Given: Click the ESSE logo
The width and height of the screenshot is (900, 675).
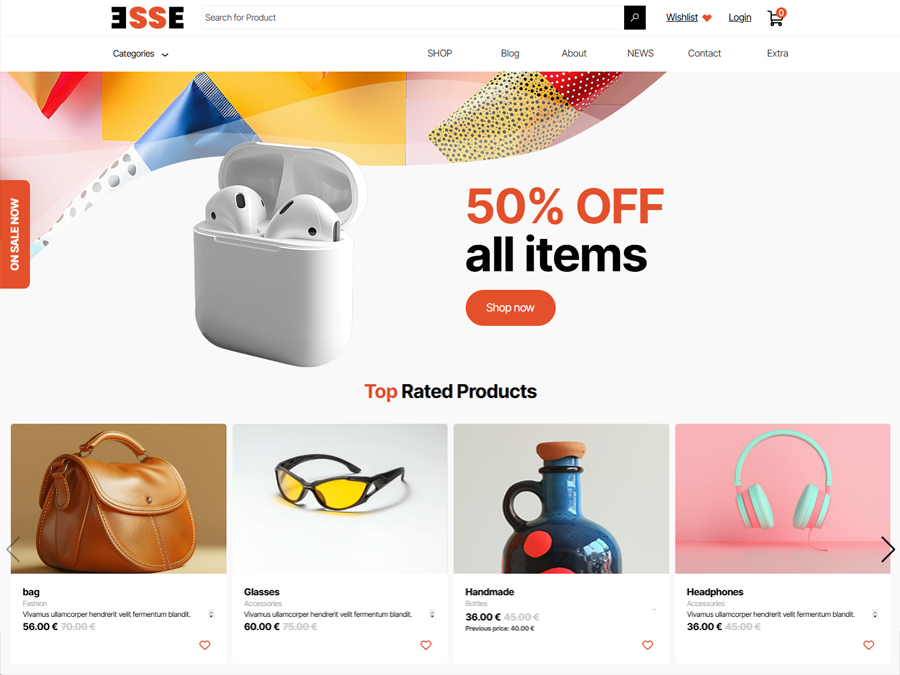Looking at the screenshot, I should pyautogui.click(x=148, y=18).
